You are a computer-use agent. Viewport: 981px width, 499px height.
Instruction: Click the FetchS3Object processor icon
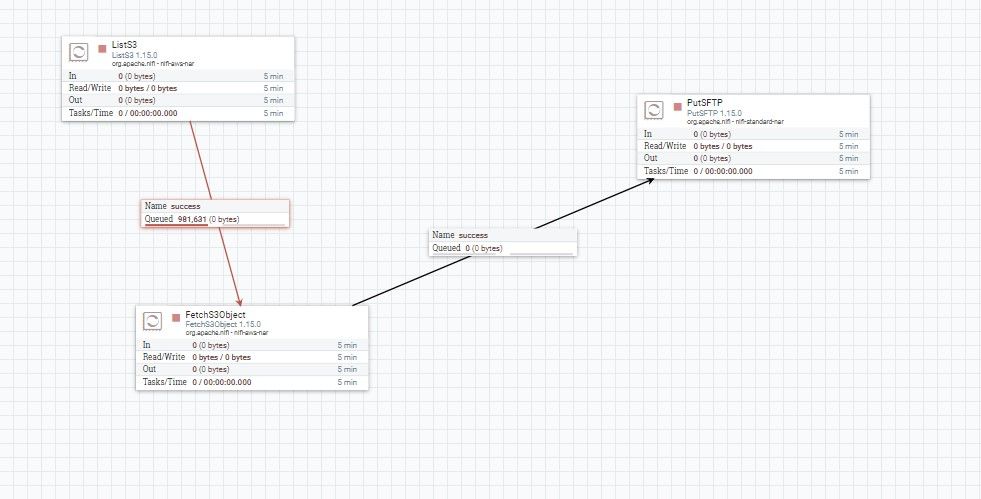point(153,321)
